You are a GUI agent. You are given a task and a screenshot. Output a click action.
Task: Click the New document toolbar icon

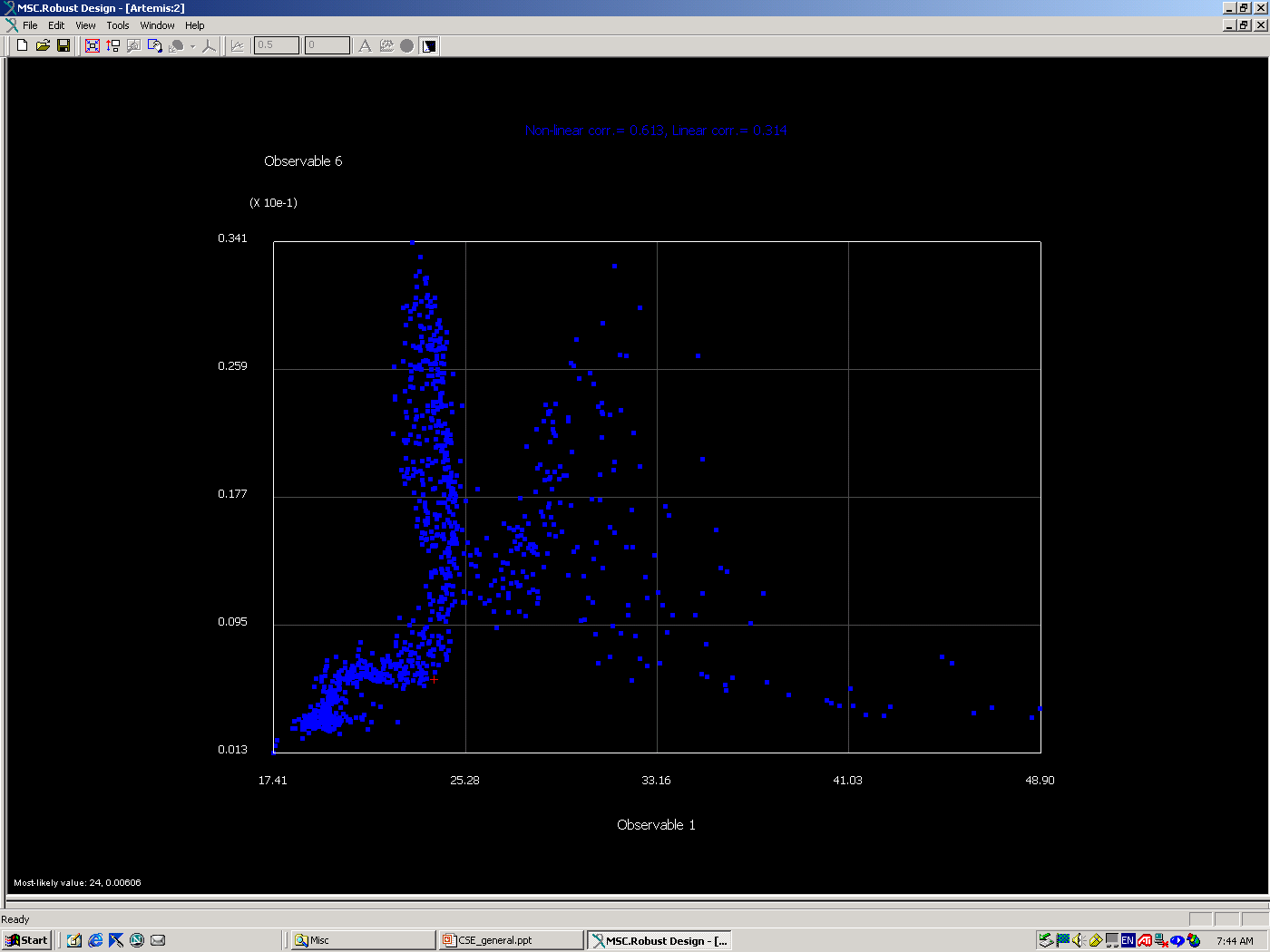(22, 45)
